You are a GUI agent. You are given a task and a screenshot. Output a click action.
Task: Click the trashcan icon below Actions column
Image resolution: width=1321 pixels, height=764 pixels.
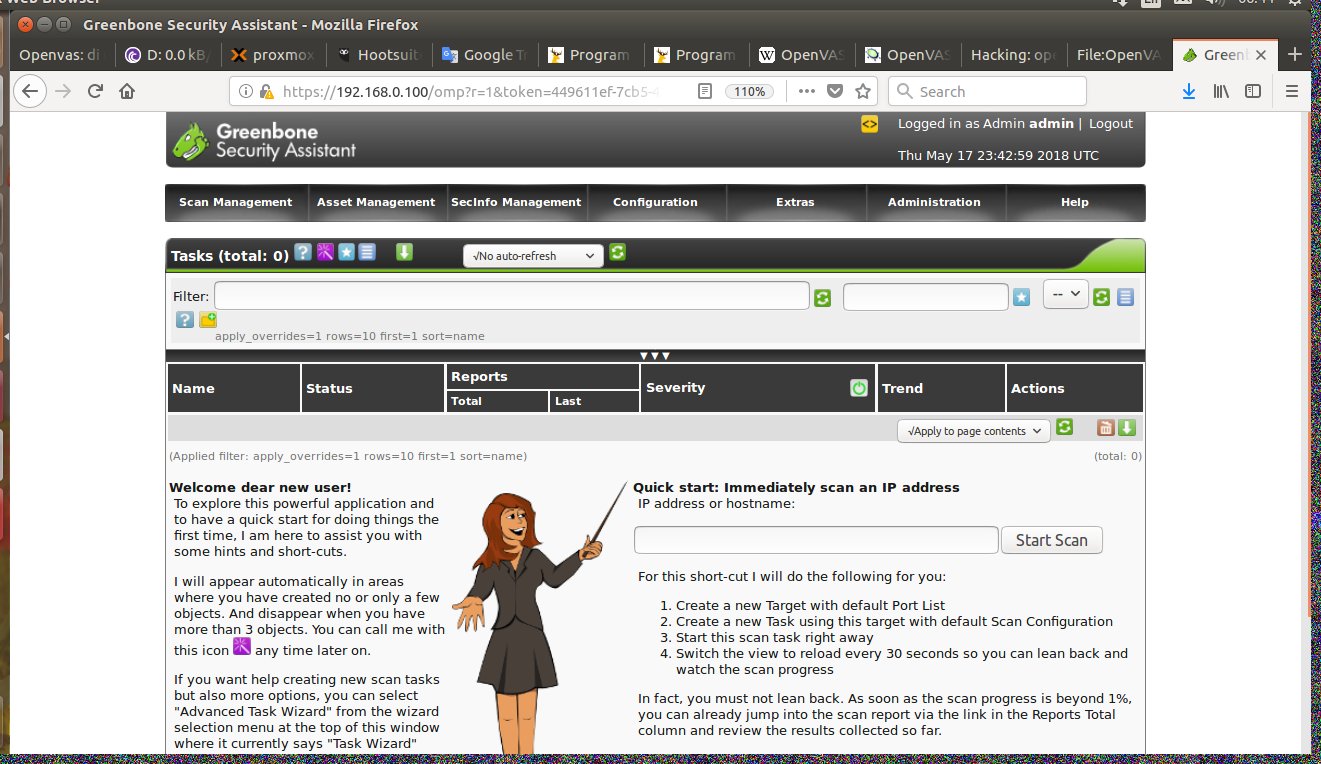click(1106, 428)
